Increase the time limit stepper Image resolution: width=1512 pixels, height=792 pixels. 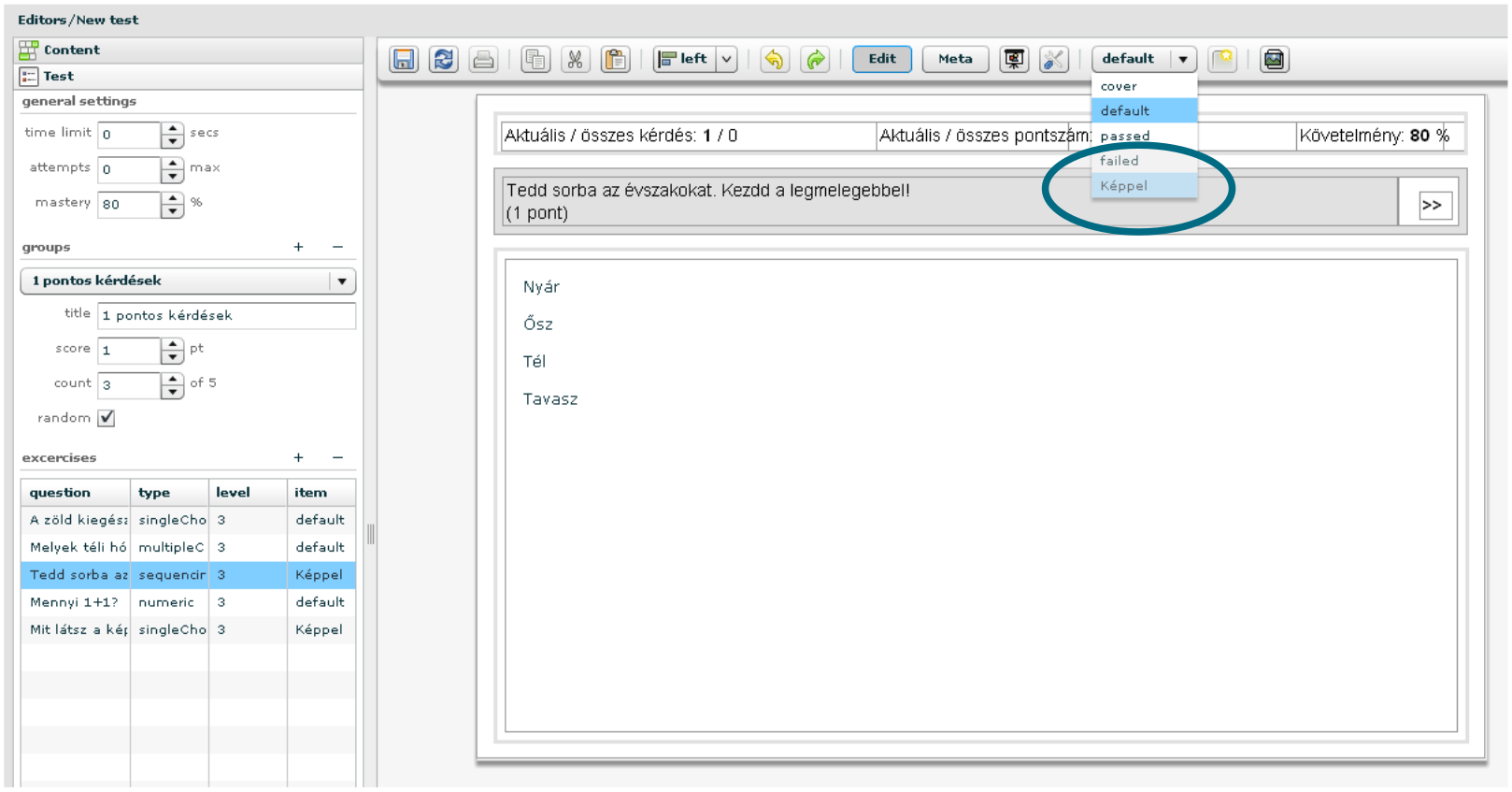coord(172,129)
